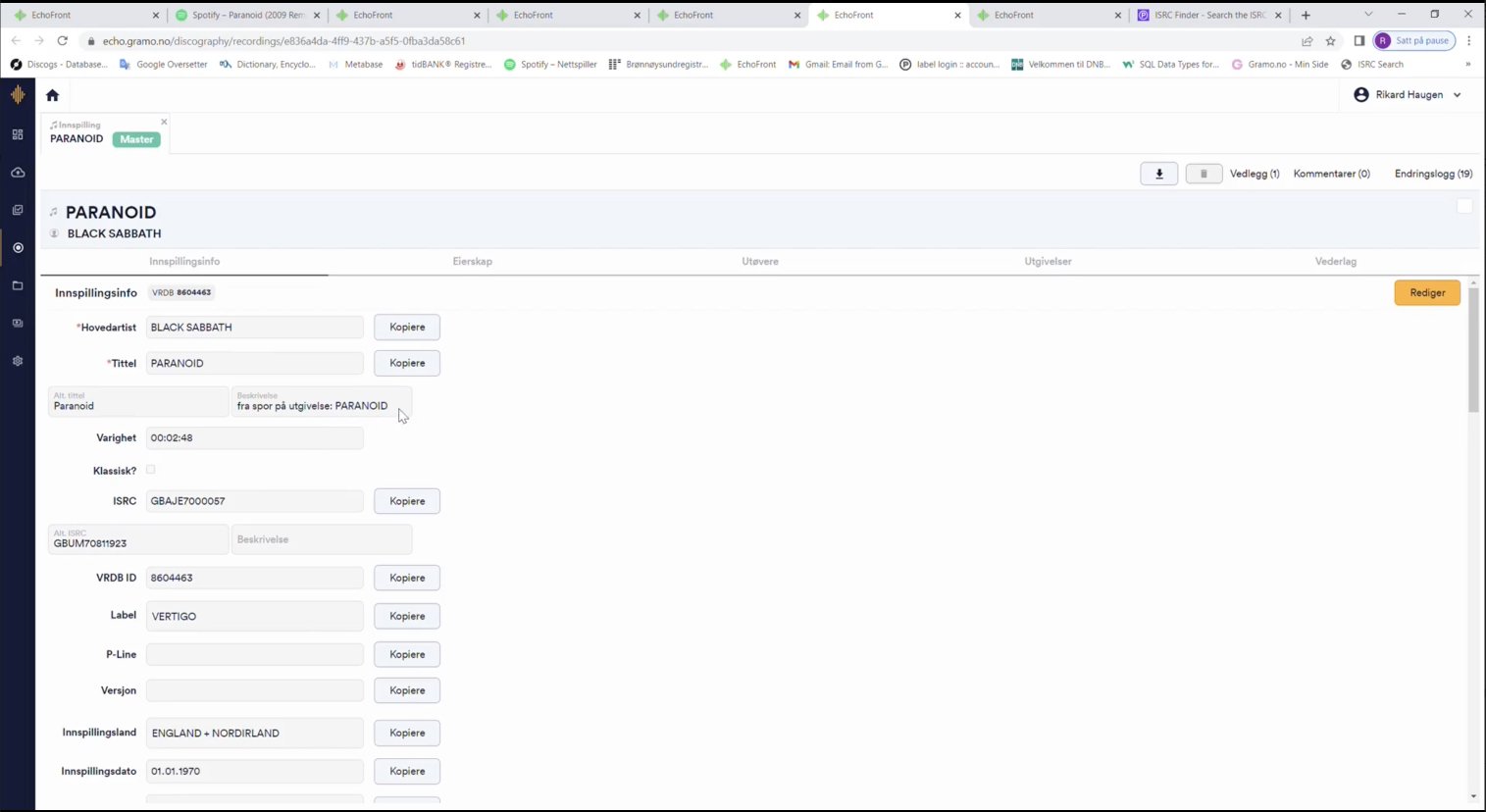
Task: Switch to the Utøvere tab
Action: point(760,262)
